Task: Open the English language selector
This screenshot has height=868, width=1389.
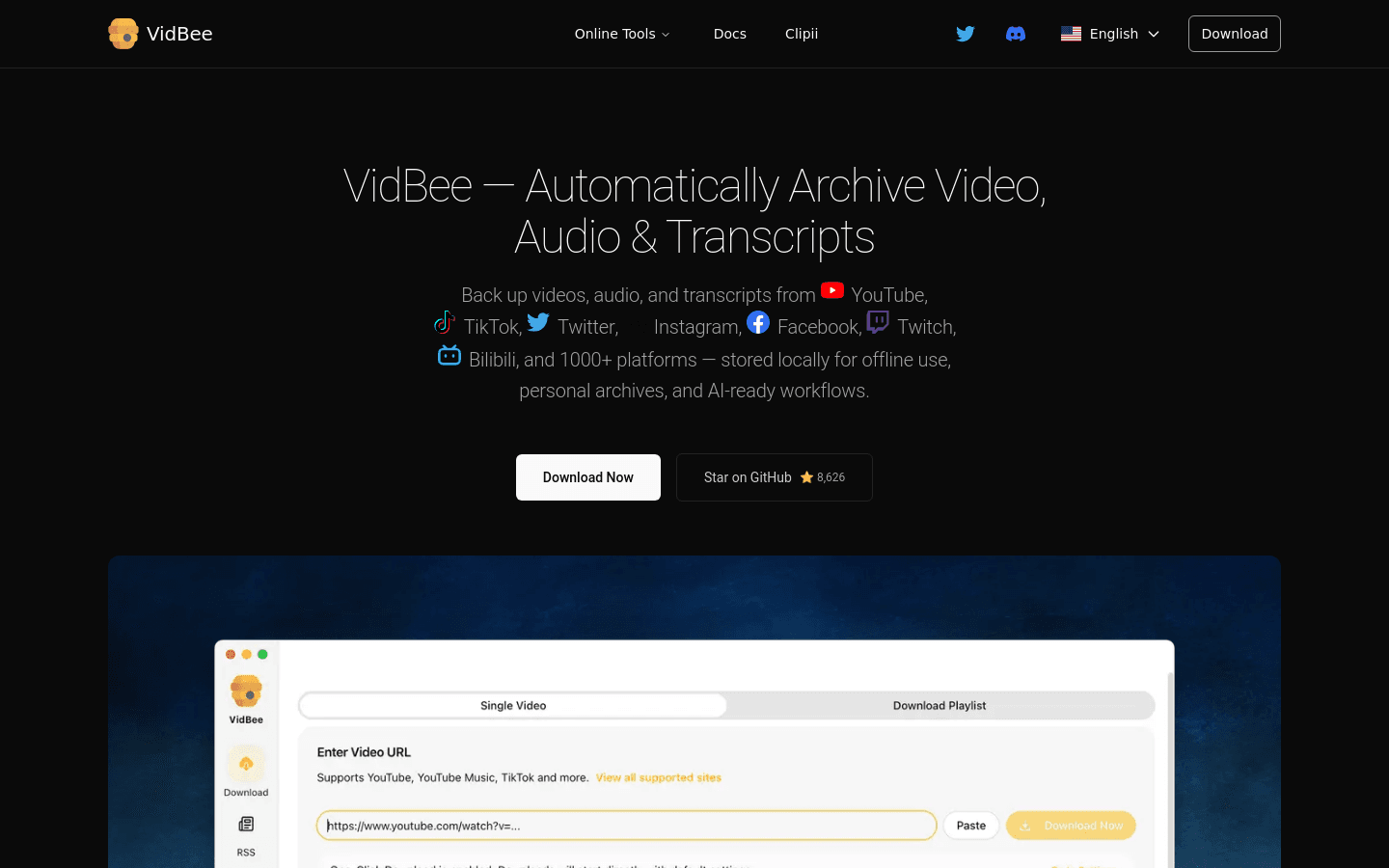Action: [1109, 33]
